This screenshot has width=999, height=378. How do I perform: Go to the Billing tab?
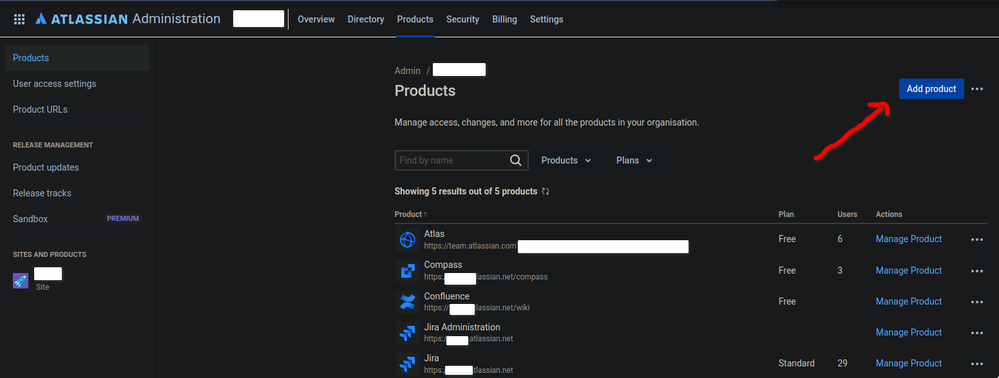tap(505, 19)
